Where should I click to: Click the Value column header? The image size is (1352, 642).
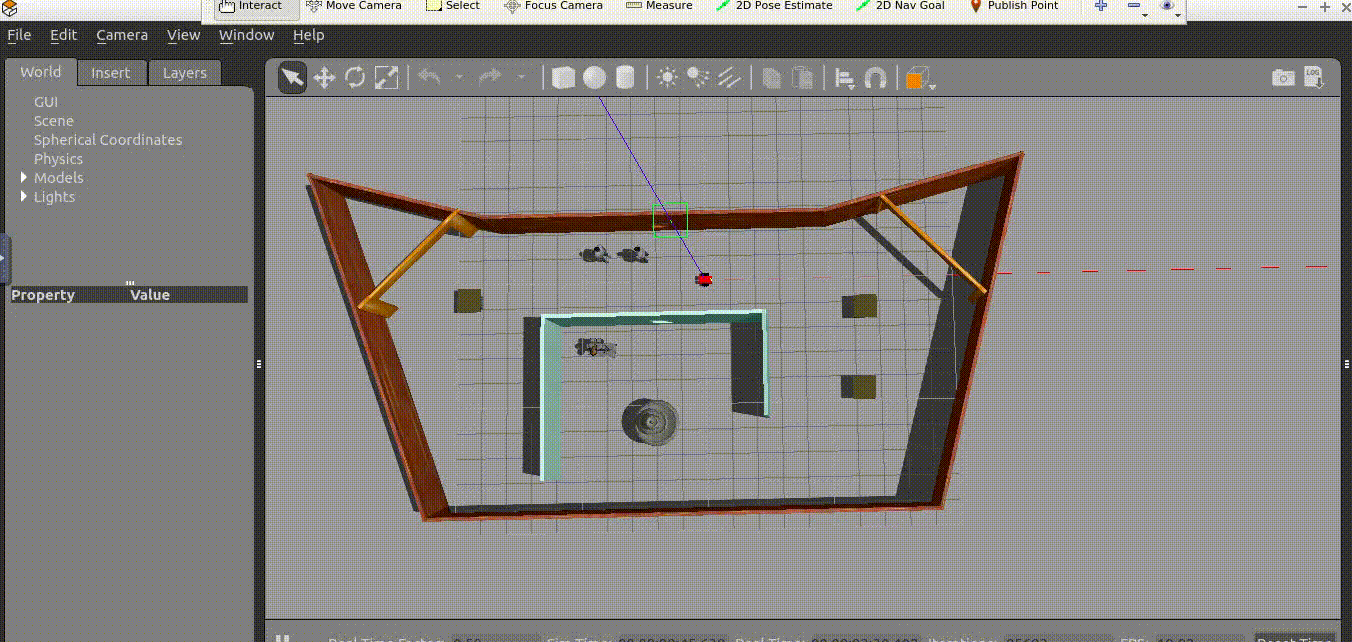[x=150, y=295]
